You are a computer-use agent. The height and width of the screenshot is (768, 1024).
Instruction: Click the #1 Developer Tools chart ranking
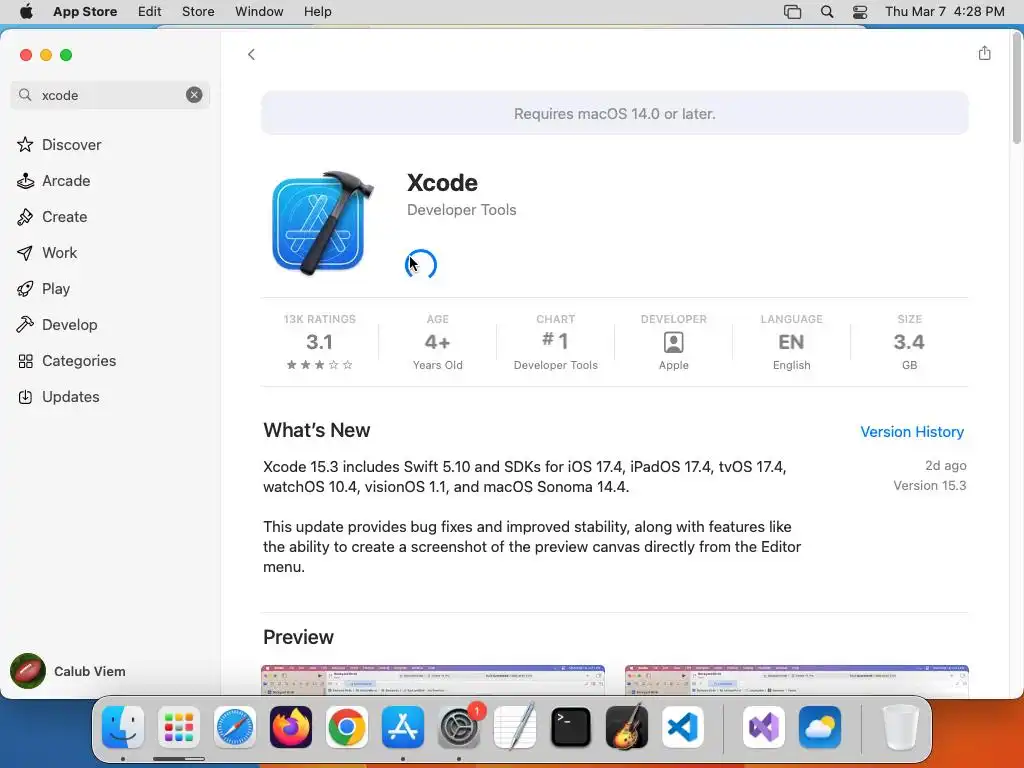(556, 342)
